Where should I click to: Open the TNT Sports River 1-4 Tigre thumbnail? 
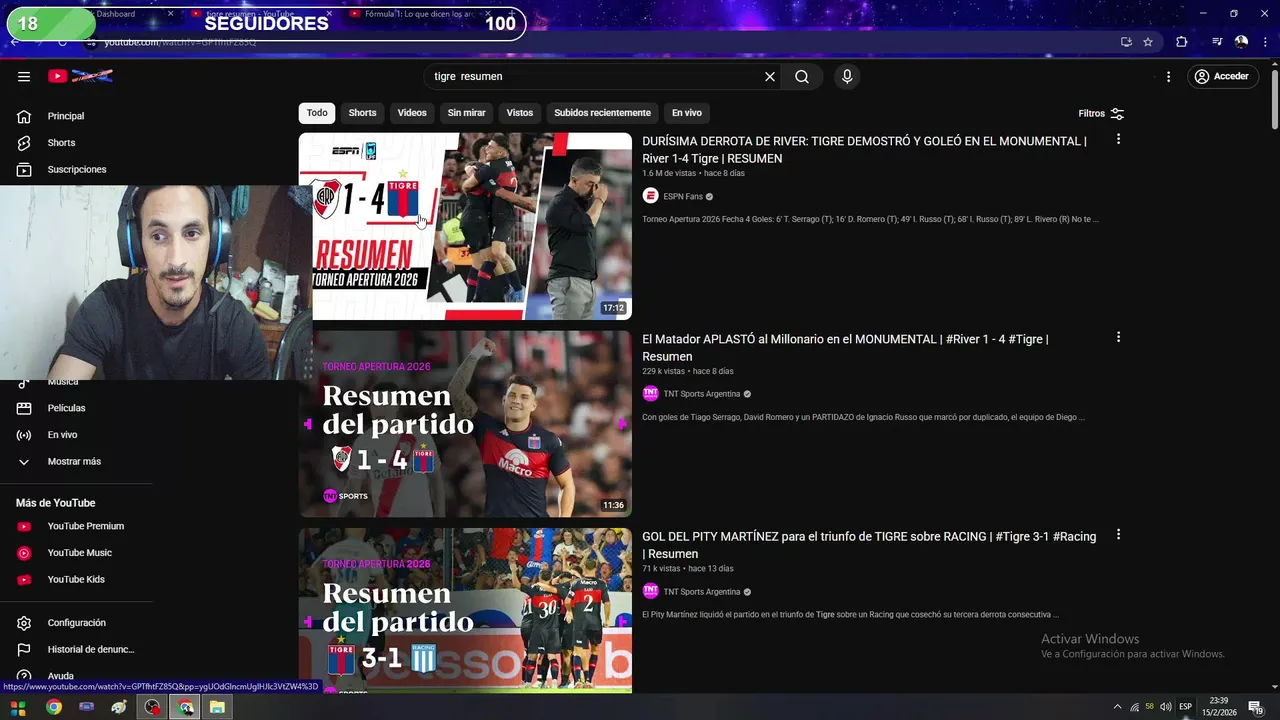[x=465, y=424]
